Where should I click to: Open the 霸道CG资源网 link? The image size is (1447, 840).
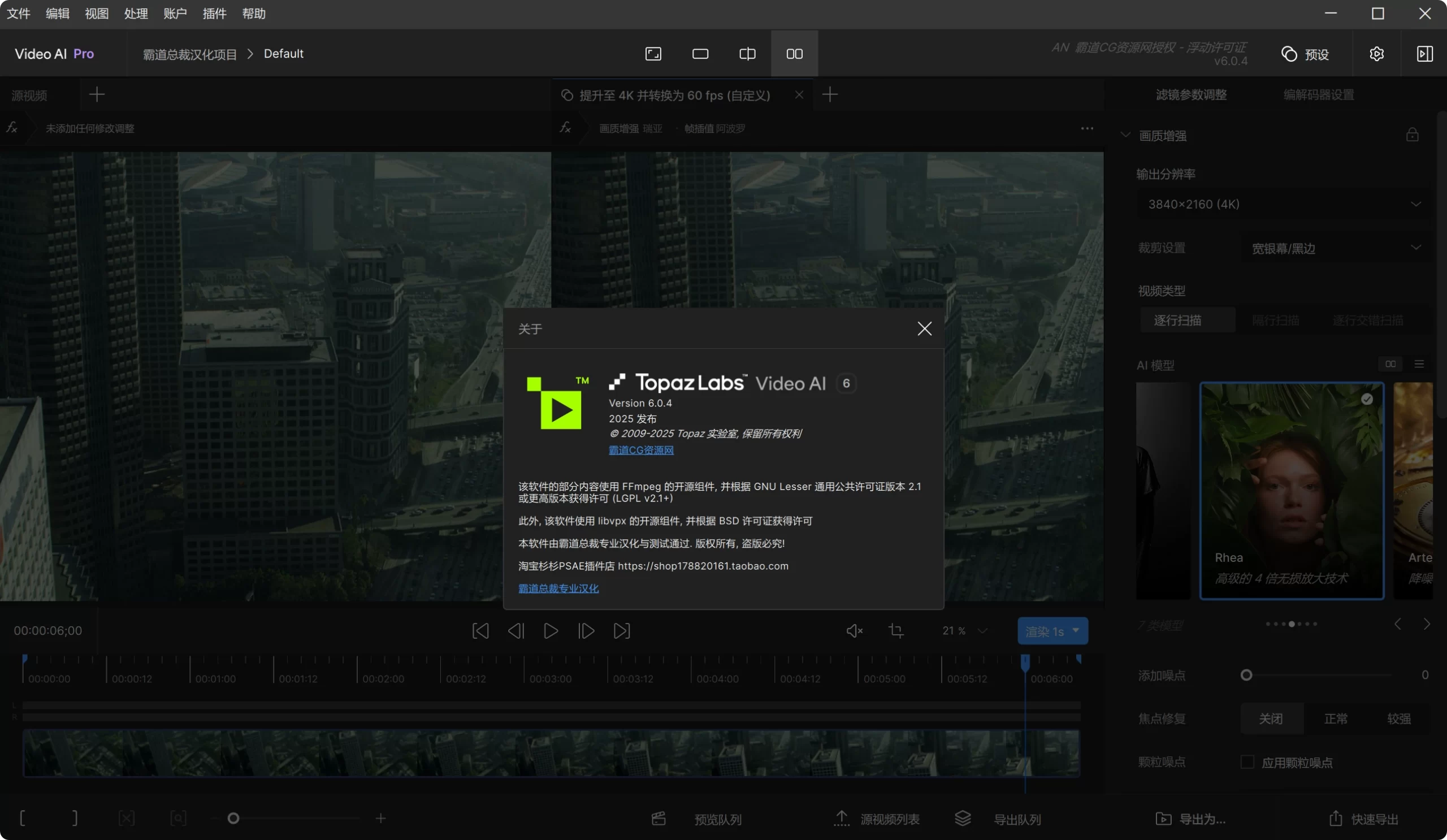[641, 450]
